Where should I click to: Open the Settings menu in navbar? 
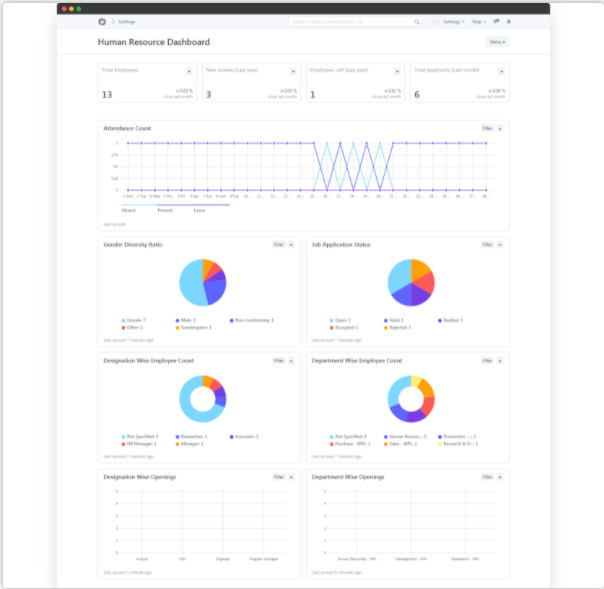[x=454, y=21]
